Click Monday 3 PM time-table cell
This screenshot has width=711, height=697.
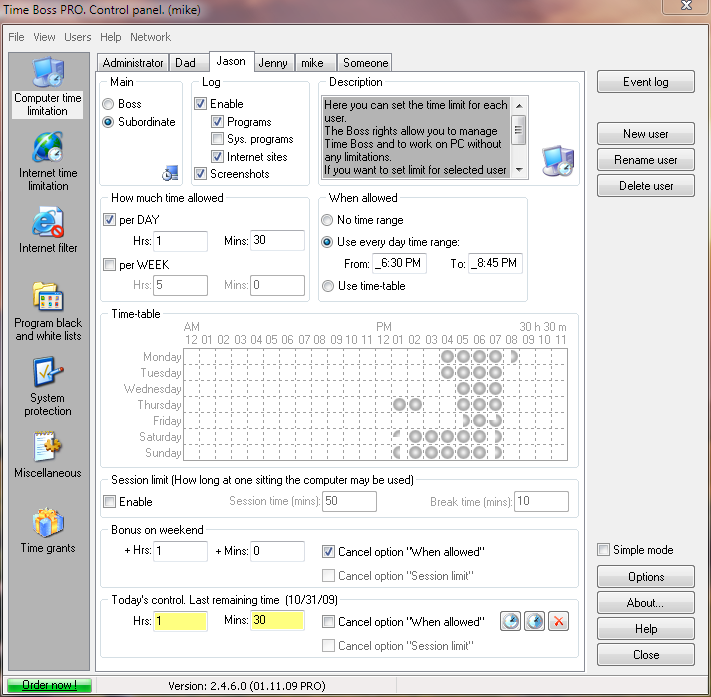click(431, 356)
